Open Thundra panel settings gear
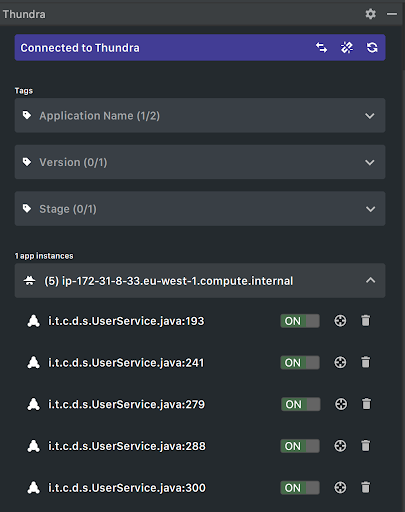Screen dimensions: 405x512 pyautogui.click(x=370, y=14)
